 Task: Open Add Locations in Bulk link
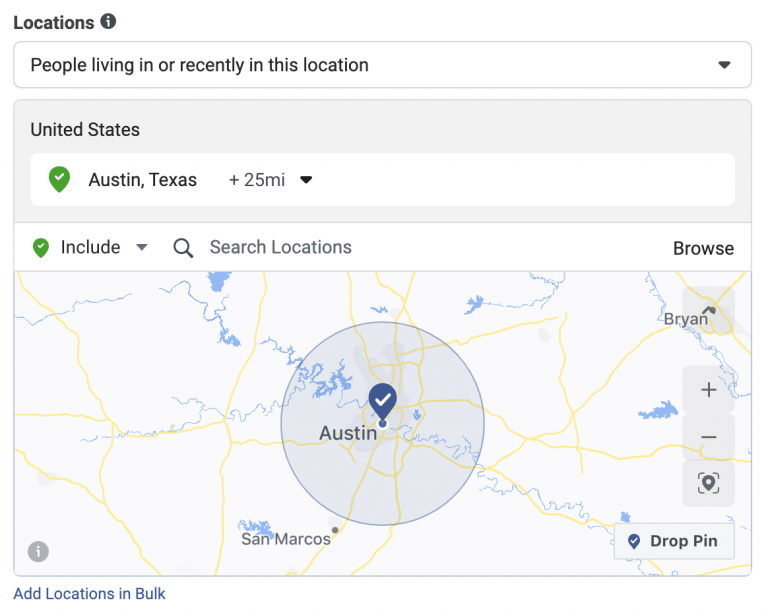(89, 594)
